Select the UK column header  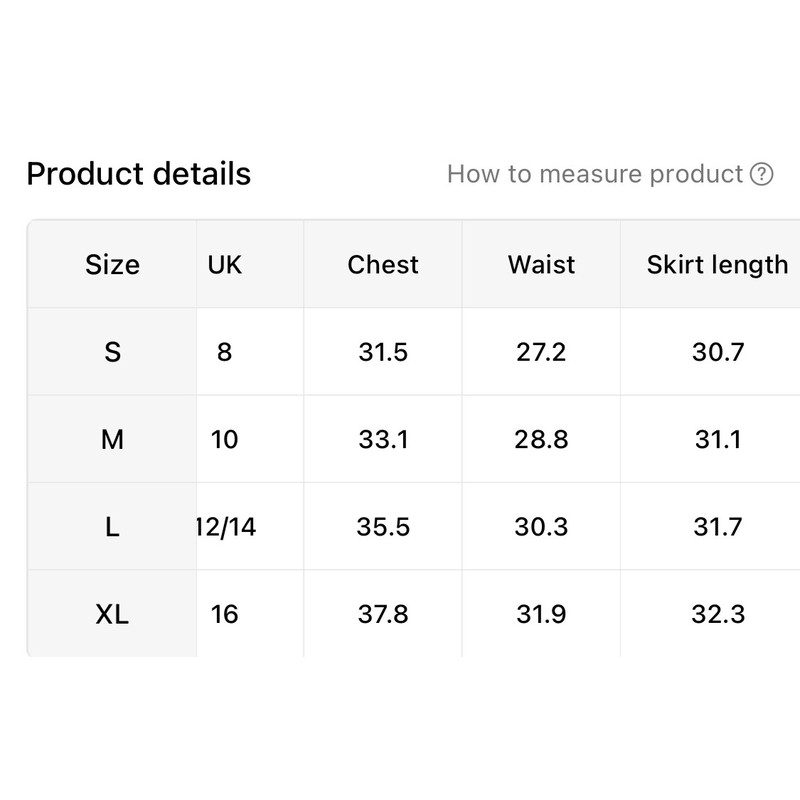pyautogui.click(x=226, y=265)
